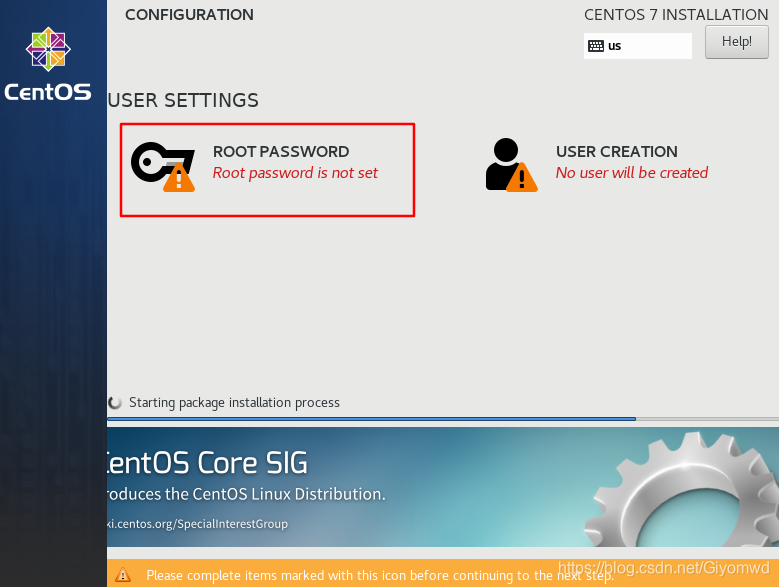Click 'No user will be created' text
This screenshot has height=587, width=779.
tap(631, 173)
